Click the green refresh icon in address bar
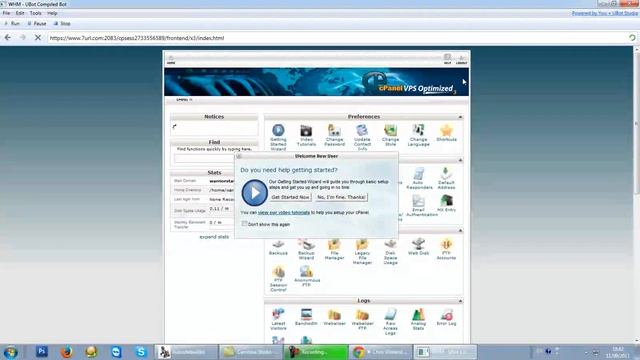Viewport: 640px width, 360px height. 632,38
